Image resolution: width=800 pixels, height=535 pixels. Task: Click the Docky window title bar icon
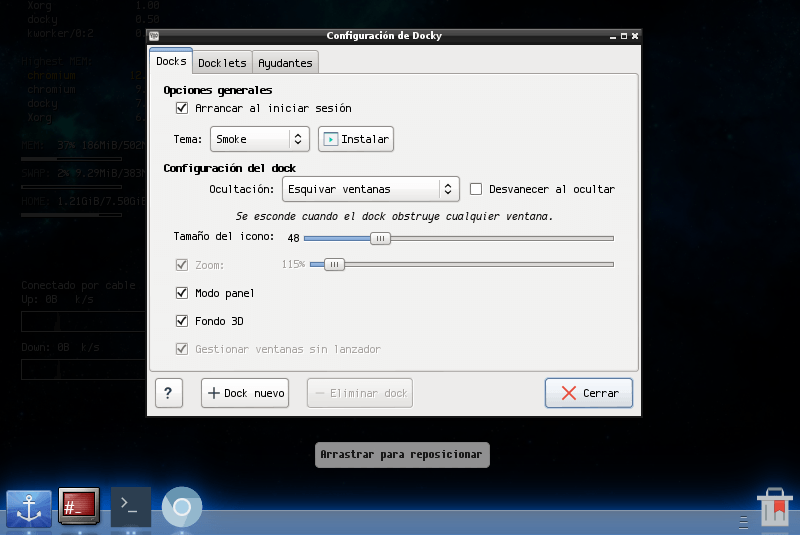[154, 36]
